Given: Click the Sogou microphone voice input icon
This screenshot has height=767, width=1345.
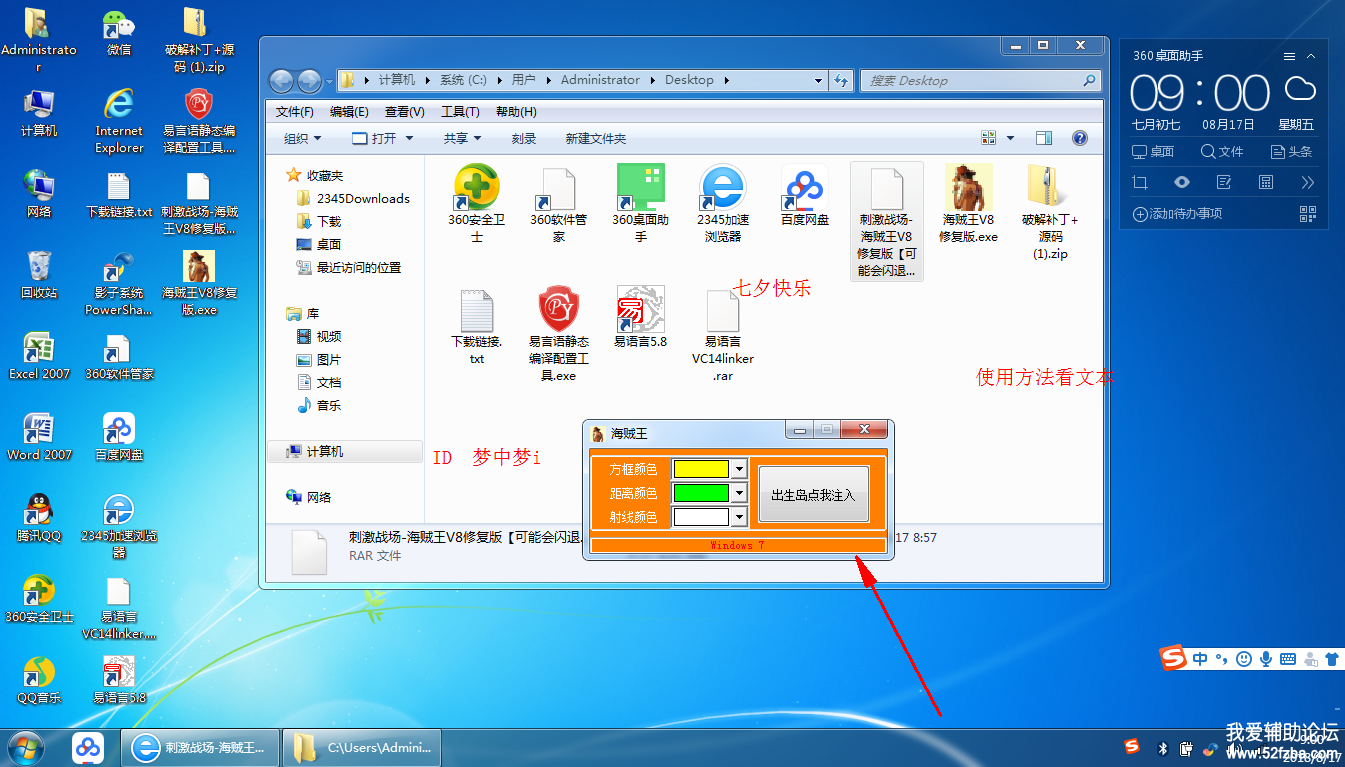Looking at the screenshot, I should click(x=1265, y=659).
